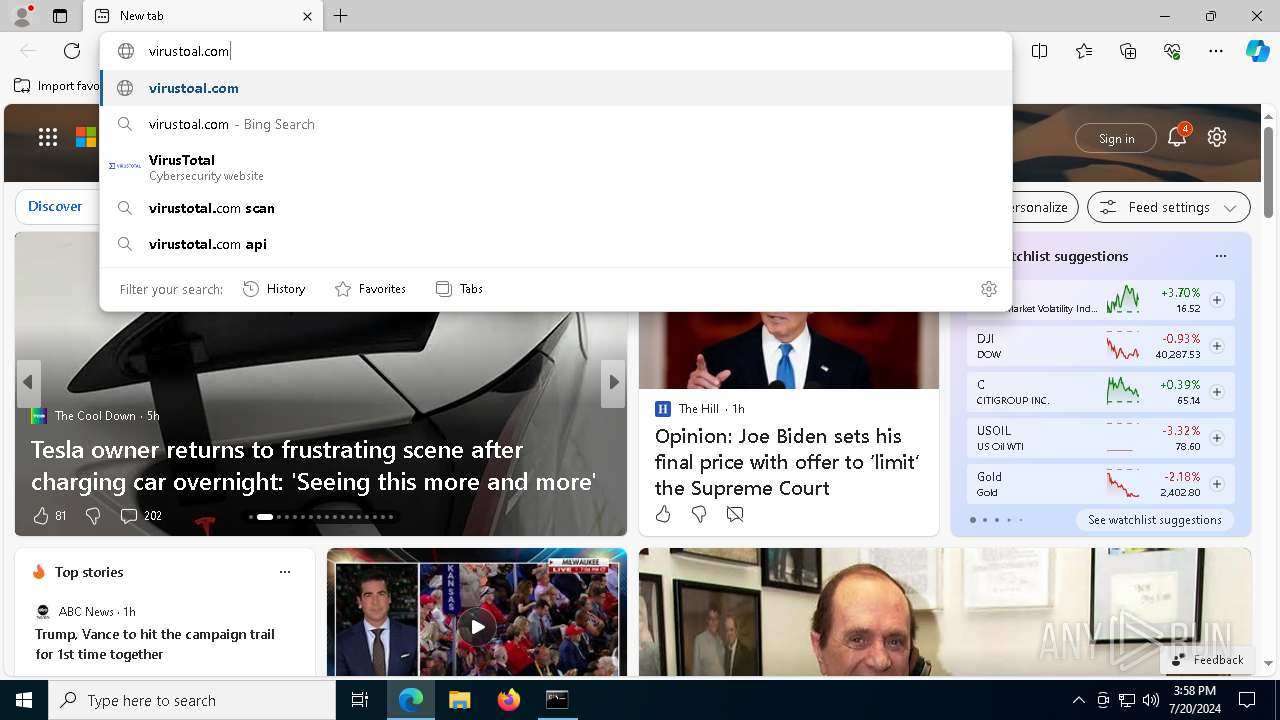The image size is (1280, 720).
Task: Open Trump, Vance campaign trail story
Action: tap(155, 644)
